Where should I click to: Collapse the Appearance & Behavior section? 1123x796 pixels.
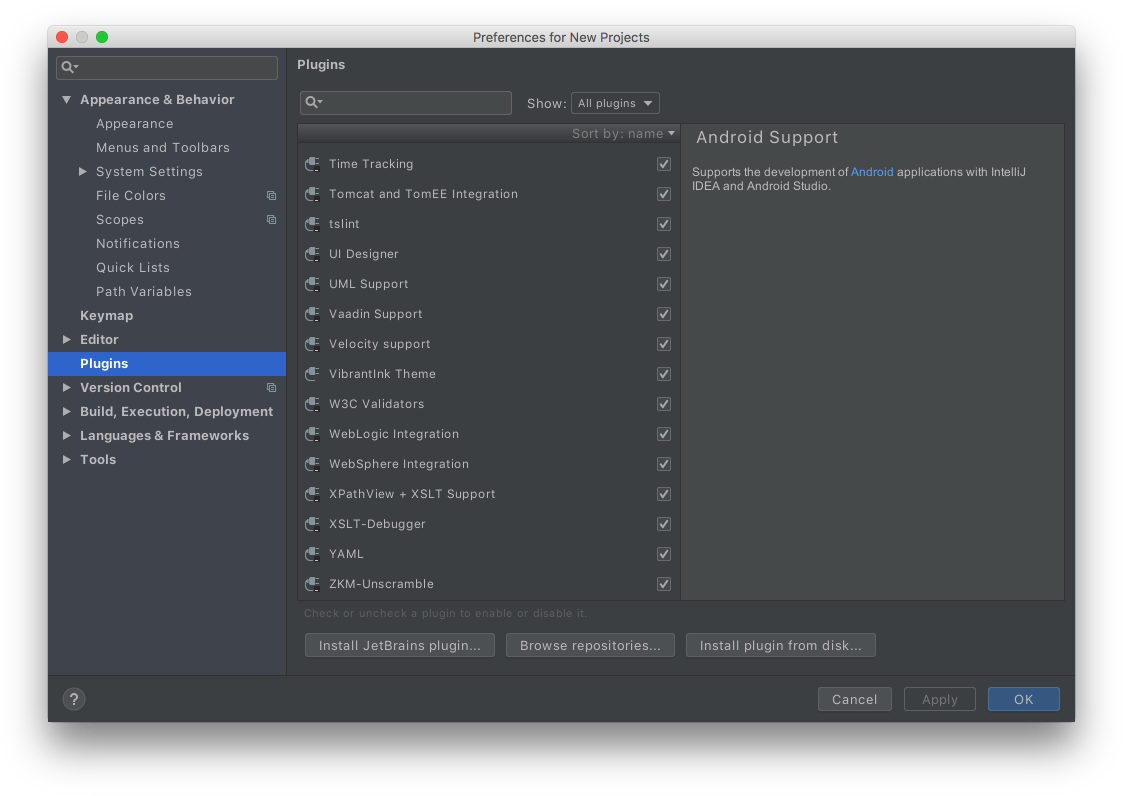(67, 100)
